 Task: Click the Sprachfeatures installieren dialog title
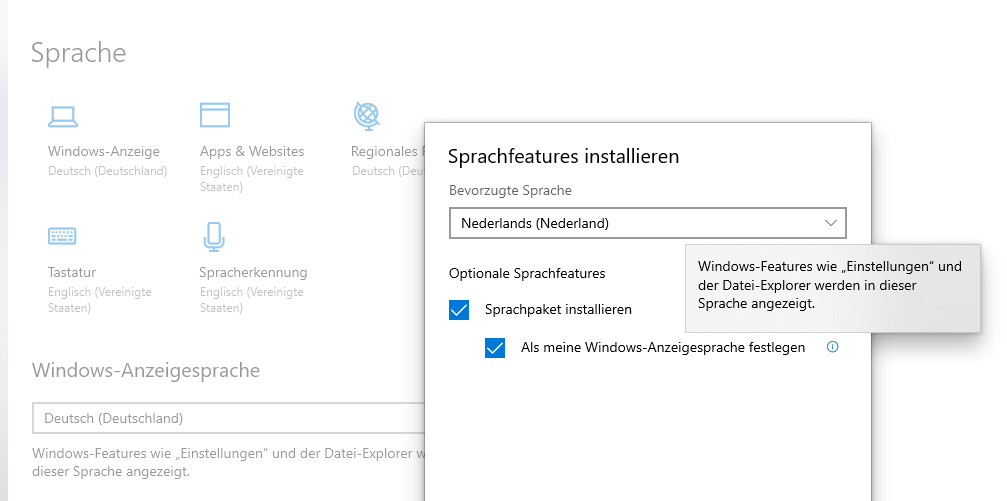tap(563, 156)
